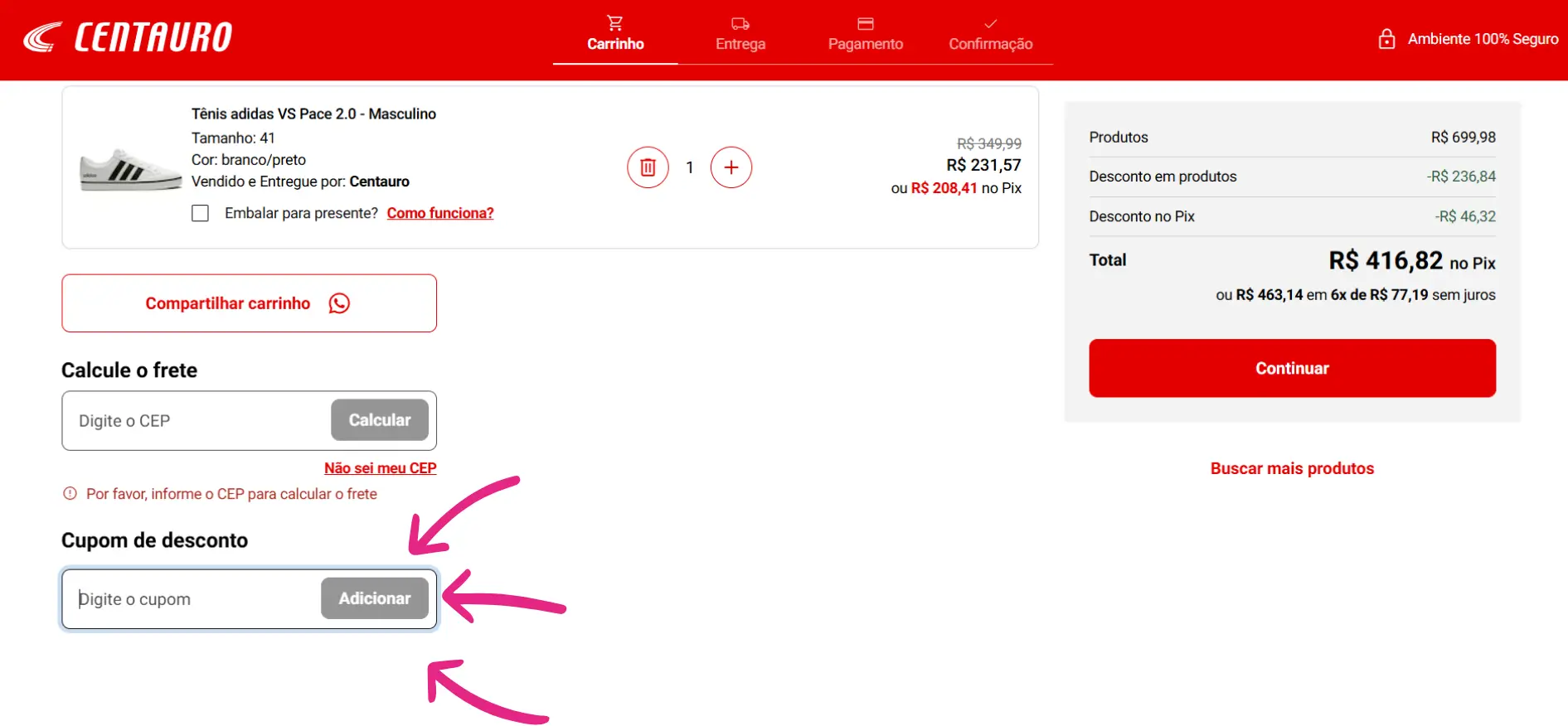Click the 'Embalar para presente?' label
Image resolution: width=1568 pixels, height=726 pixels.
click(302, 213)
